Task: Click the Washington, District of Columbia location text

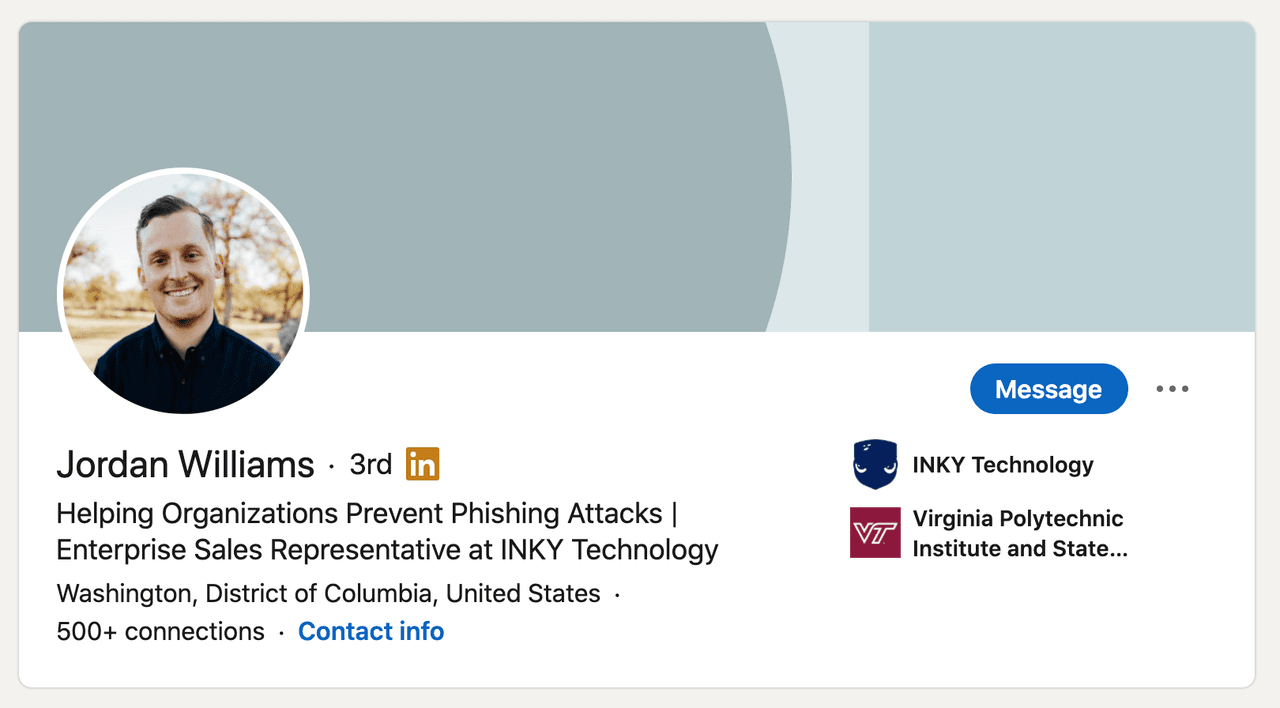Action: (328, 594)
